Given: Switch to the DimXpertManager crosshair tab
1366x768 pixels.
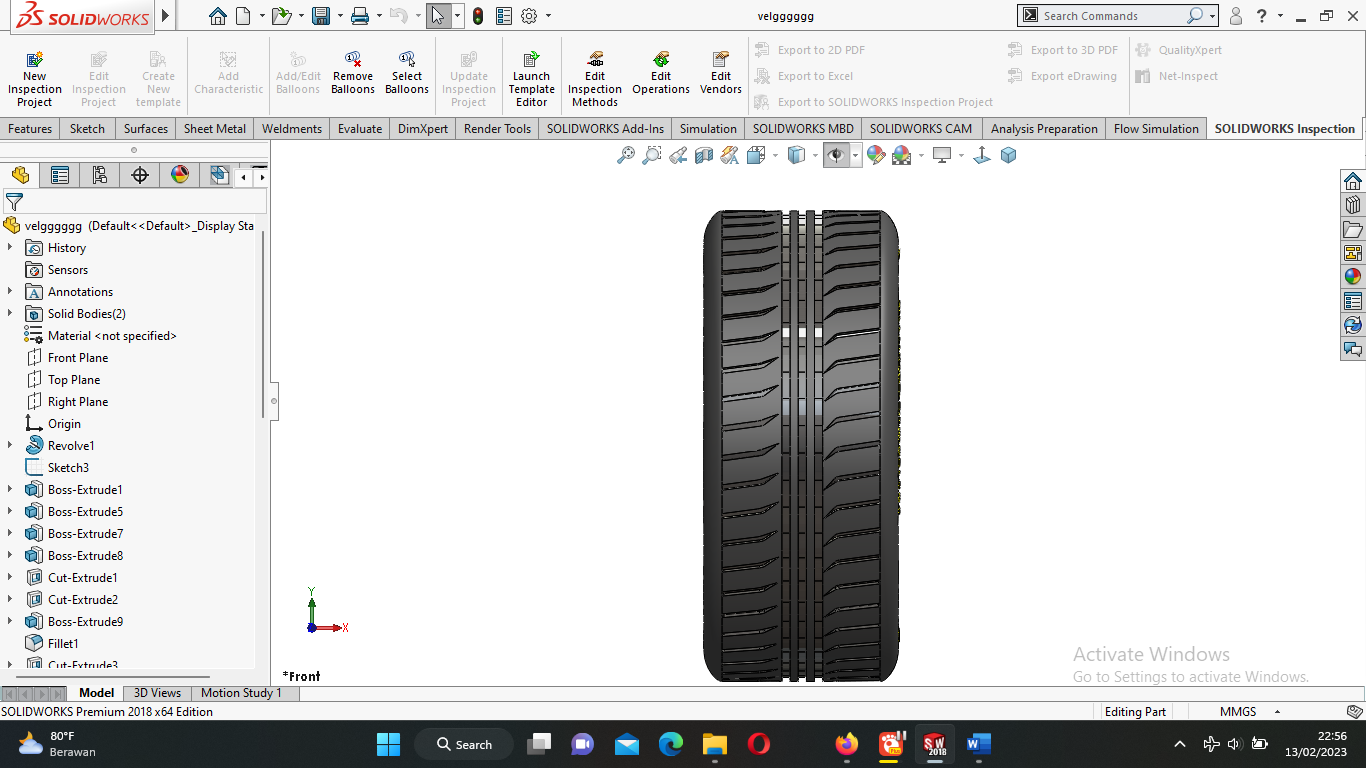Looking at the screenshot, I should pos(140,176).
